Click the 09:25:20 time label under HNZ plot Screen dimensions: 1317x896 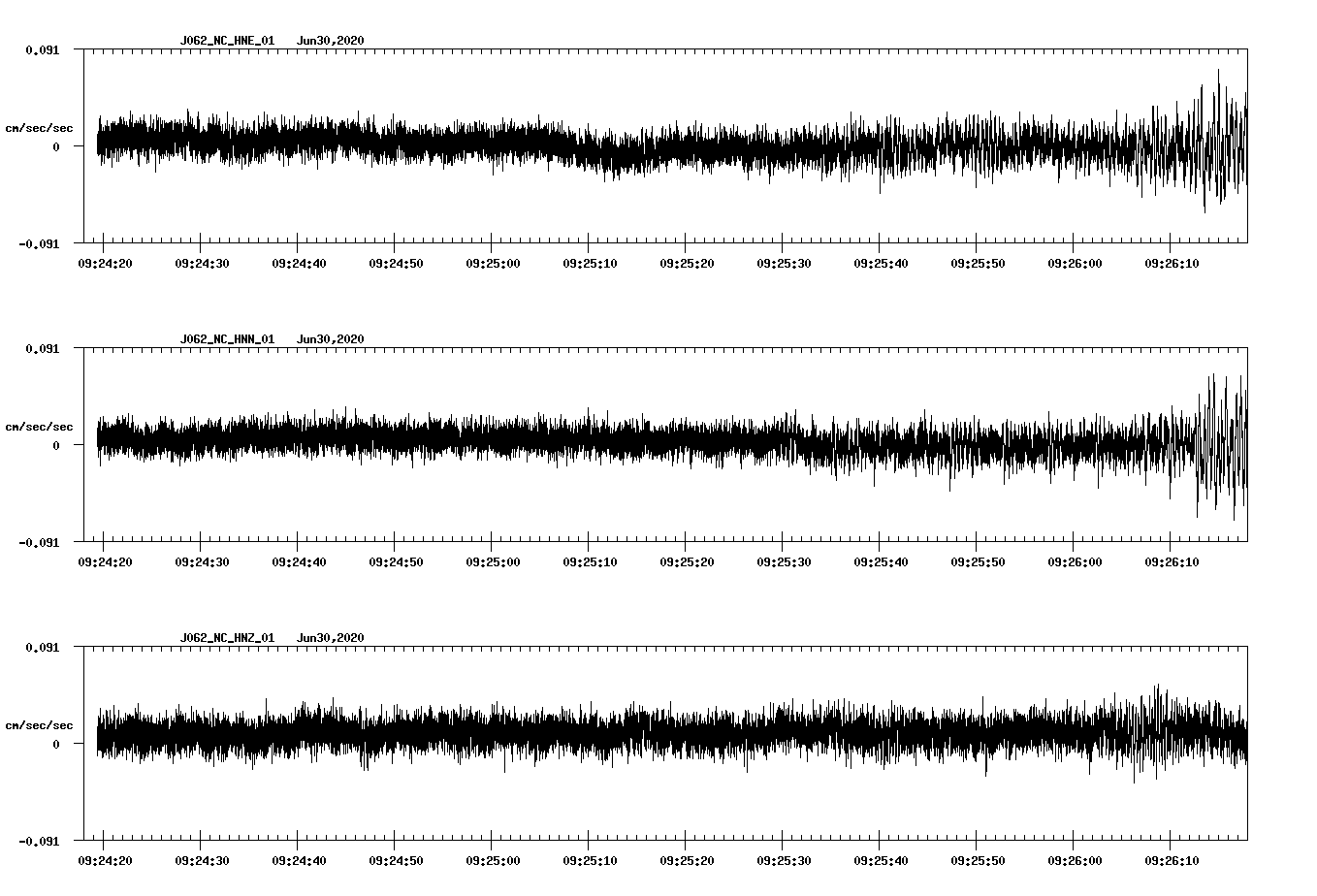(687, 860)
